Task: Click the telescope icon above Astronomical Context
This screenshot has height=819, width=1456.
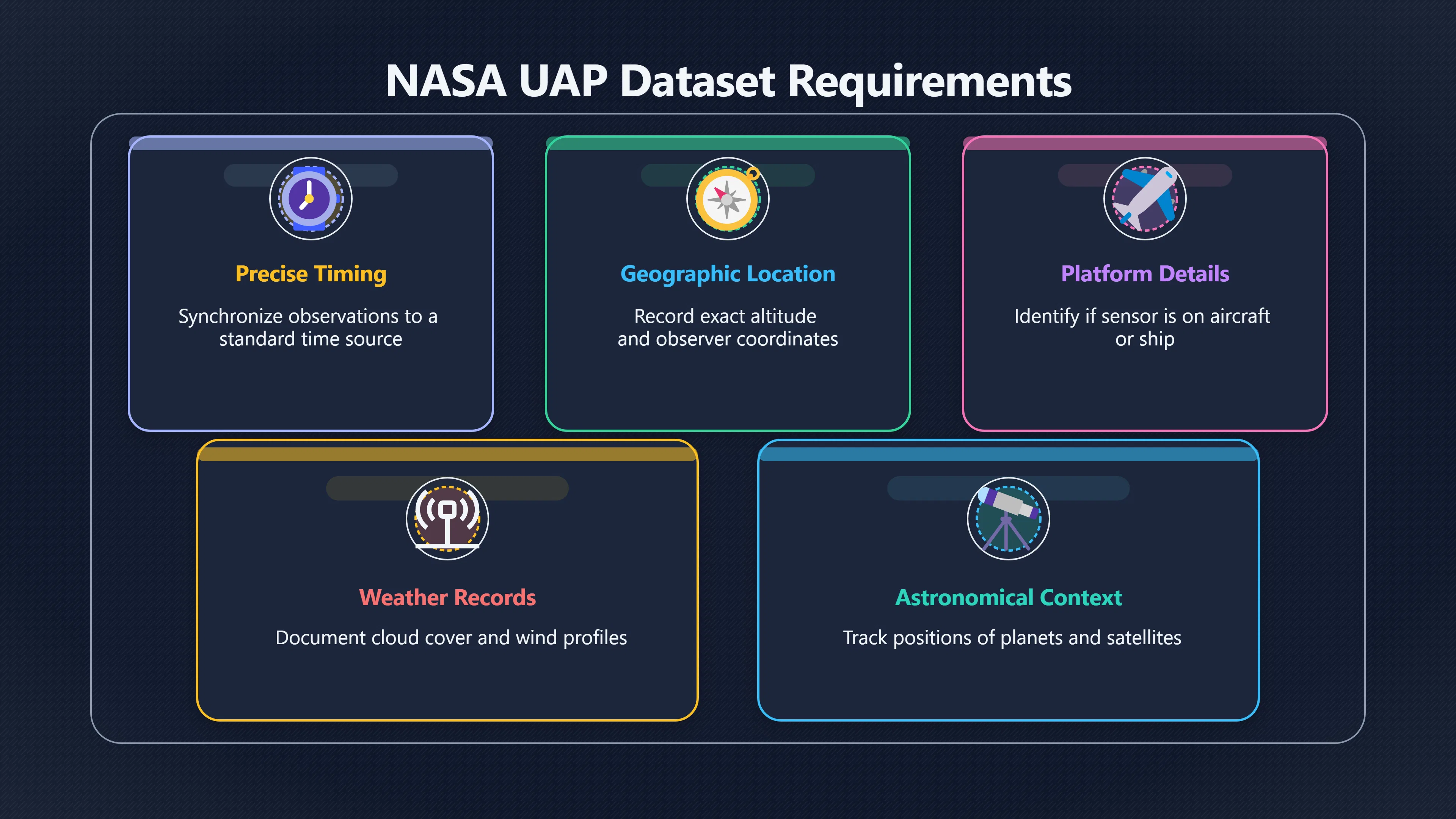Action: pos(1008,519)
